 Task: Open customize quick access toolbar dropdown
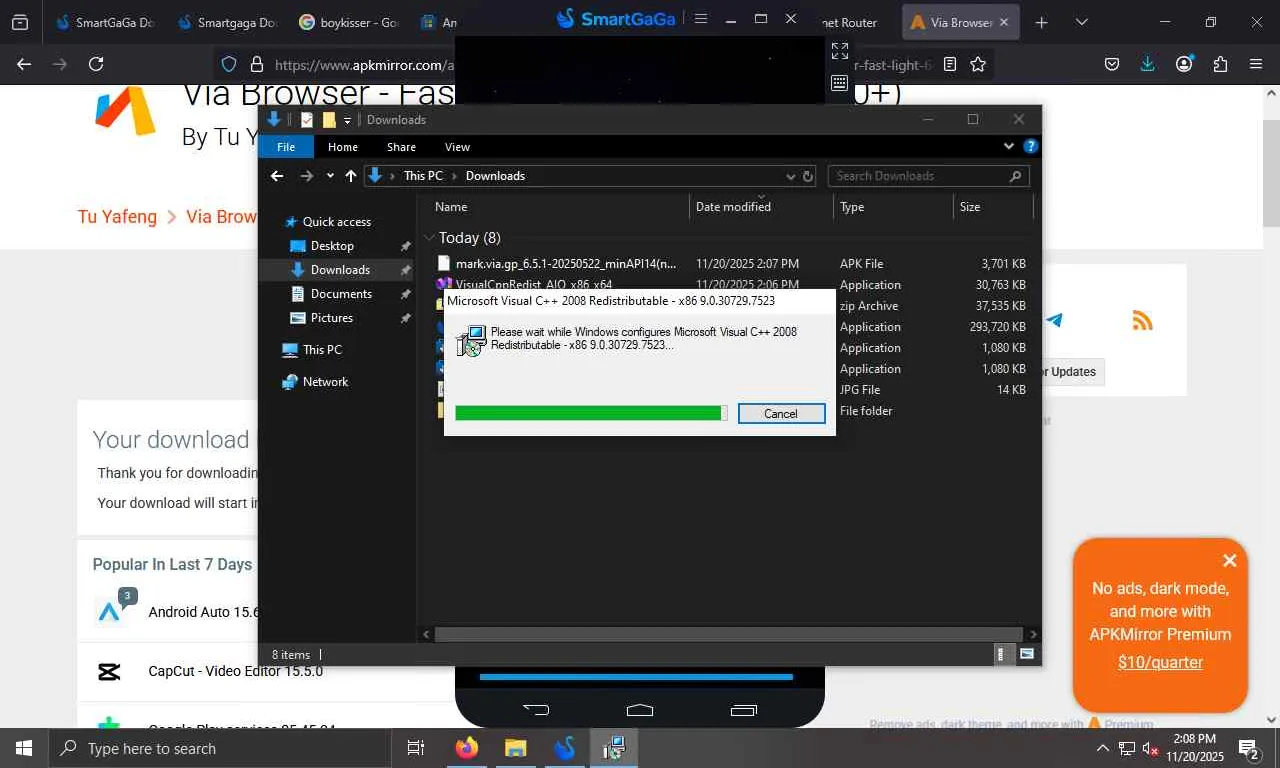347,120
